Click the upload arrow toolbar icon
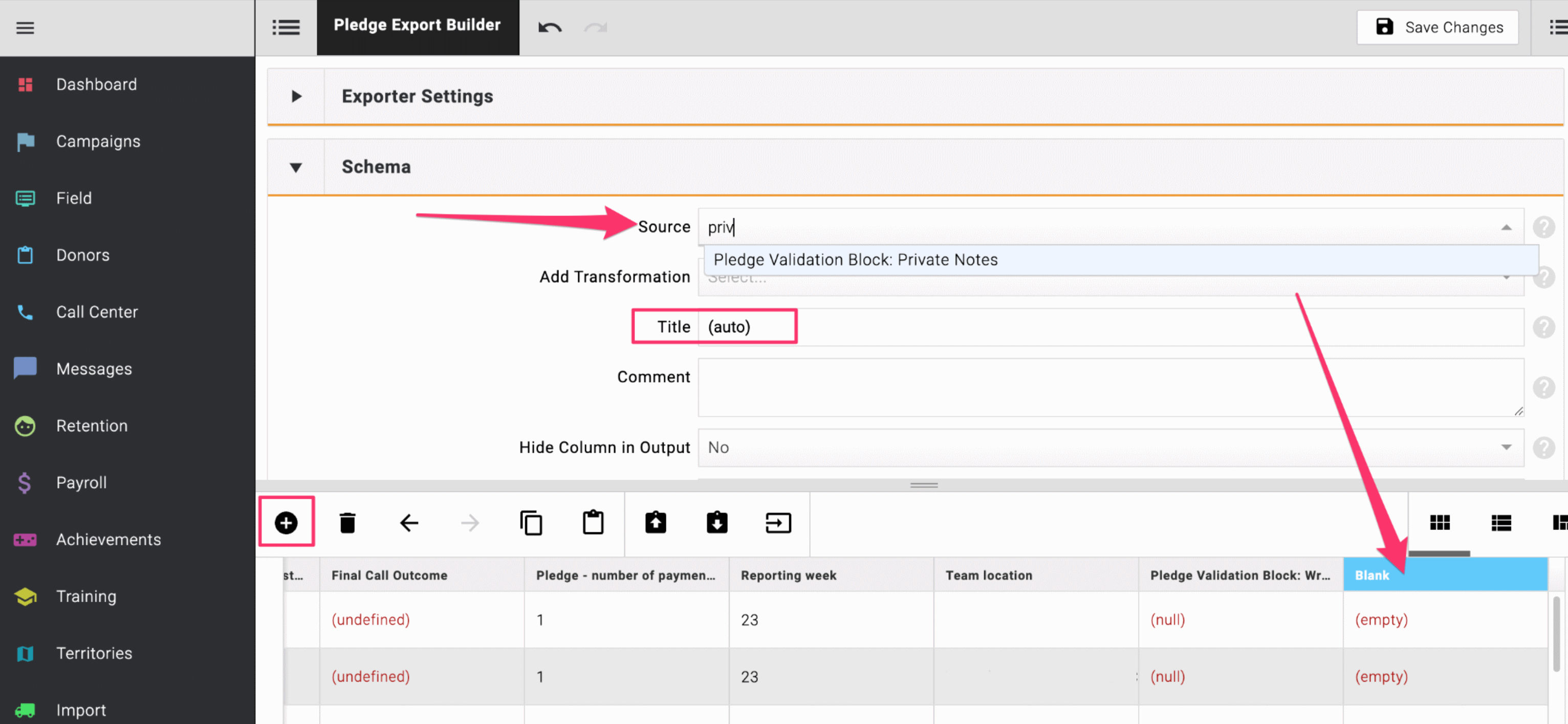1568x724 pixels. 656,522
